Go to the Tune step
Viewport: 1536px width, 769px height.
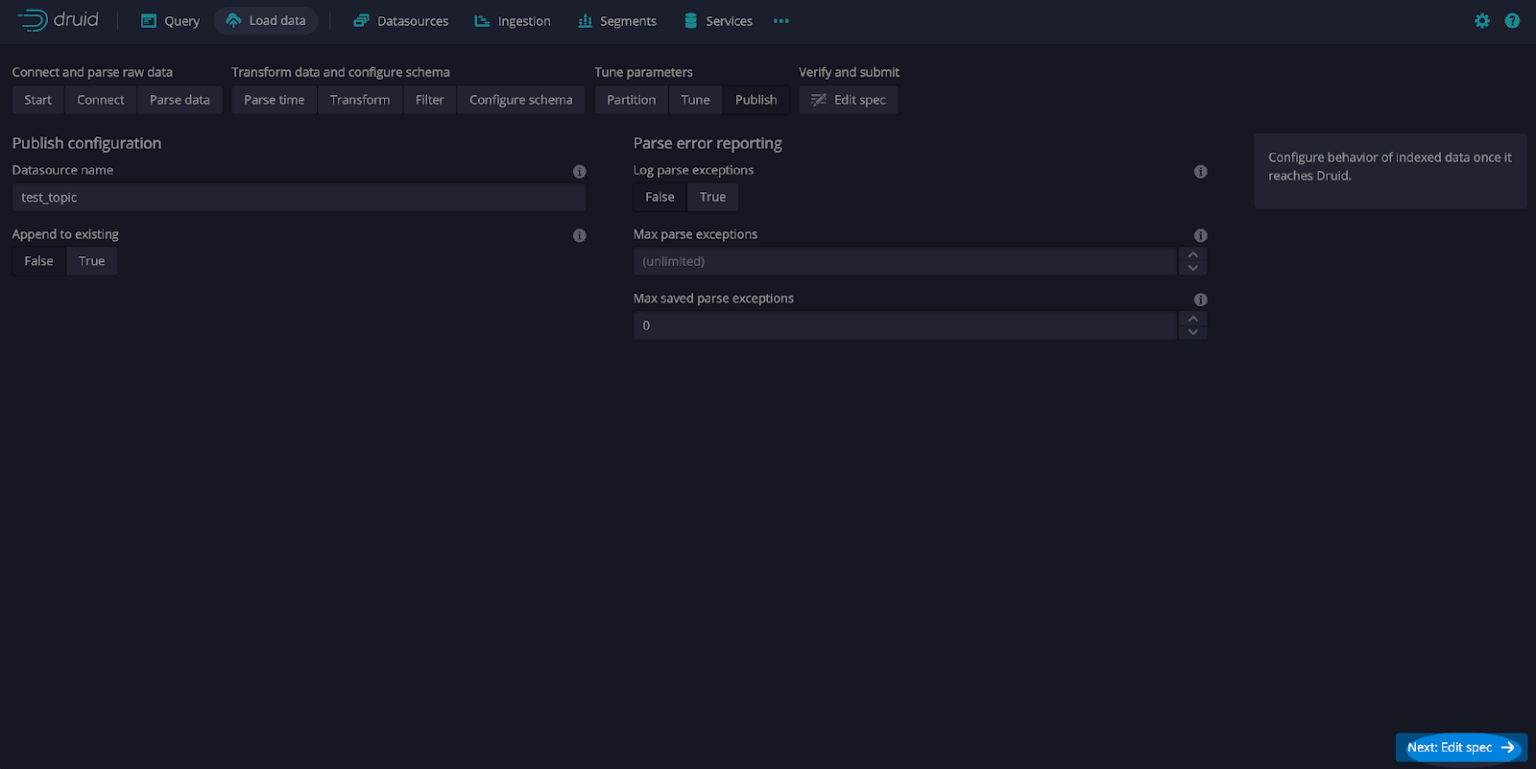[x=695, y=100]
